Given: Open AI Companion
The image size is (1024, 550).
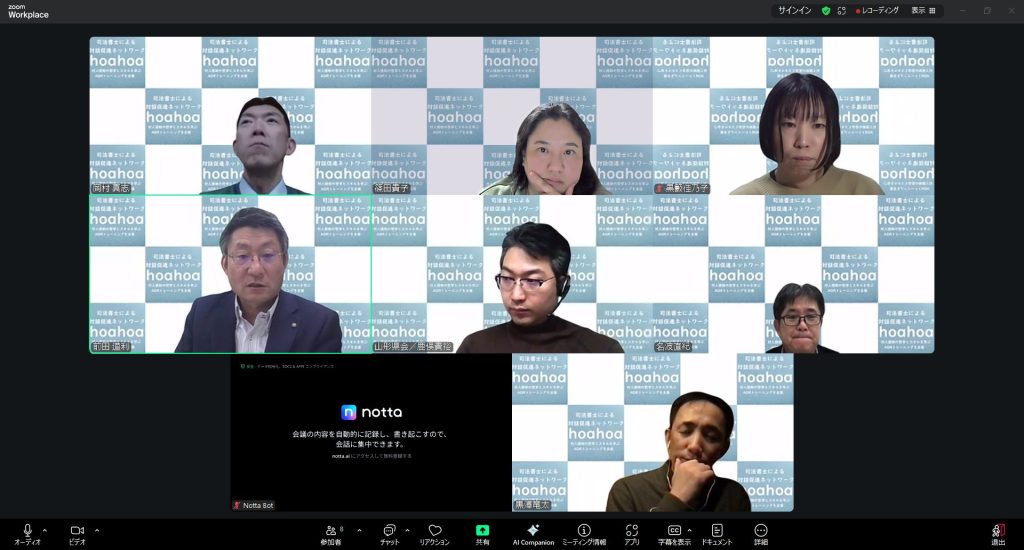Looking at the screenshot, I should click(x=533, y=532).
